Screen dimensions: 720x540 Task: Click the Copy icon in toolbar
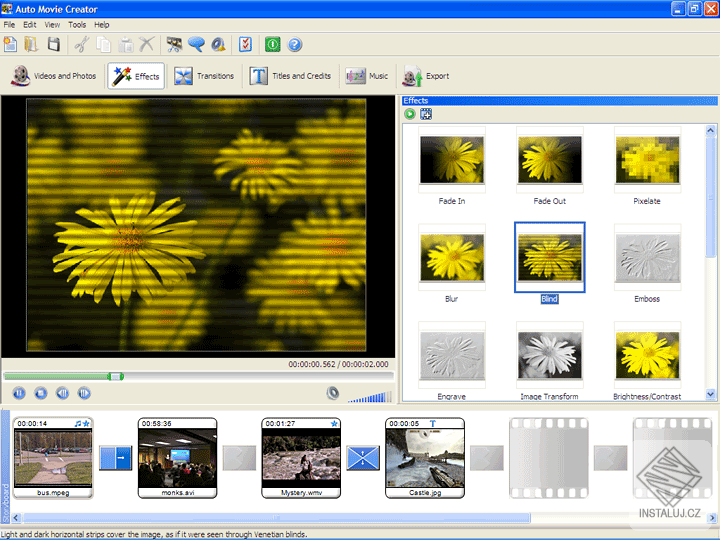pyautogui.click(x=104, y=45)
